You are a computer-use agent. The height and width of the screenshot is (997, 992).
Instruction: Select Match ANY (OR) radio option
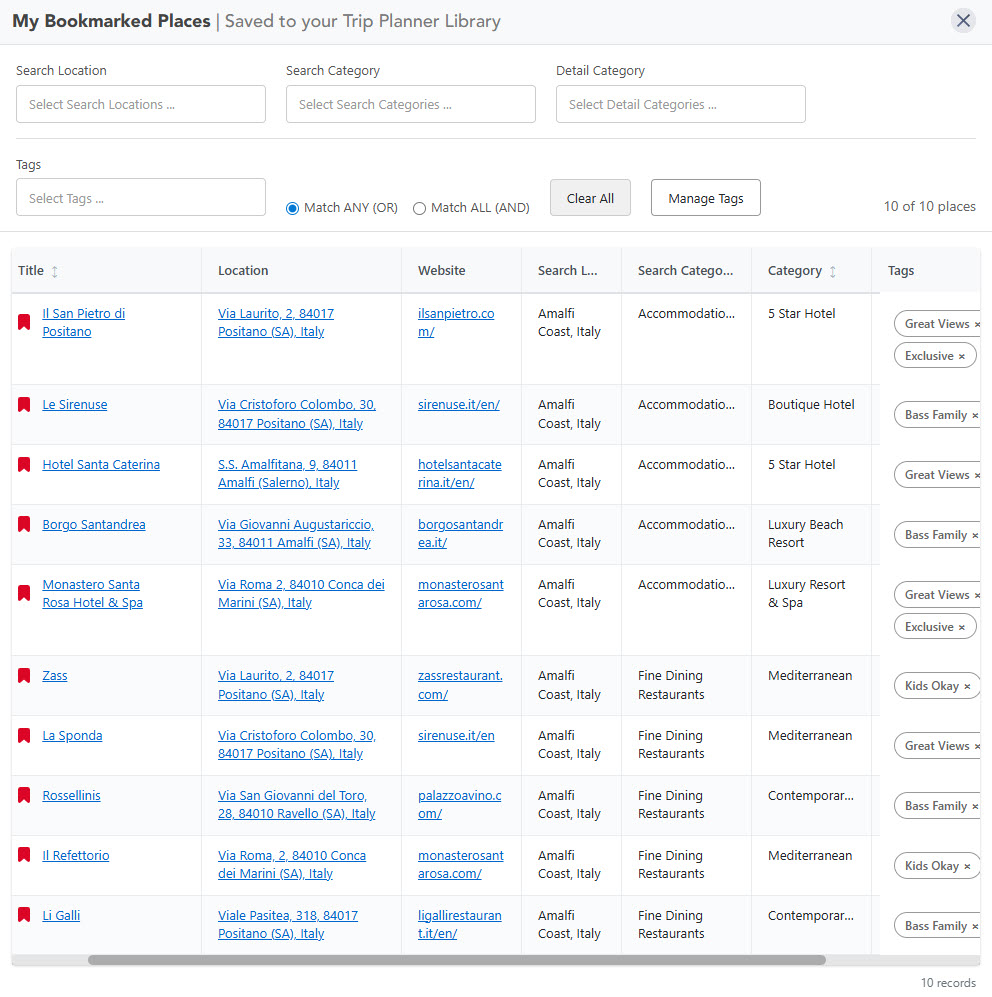tap(293, 208)
